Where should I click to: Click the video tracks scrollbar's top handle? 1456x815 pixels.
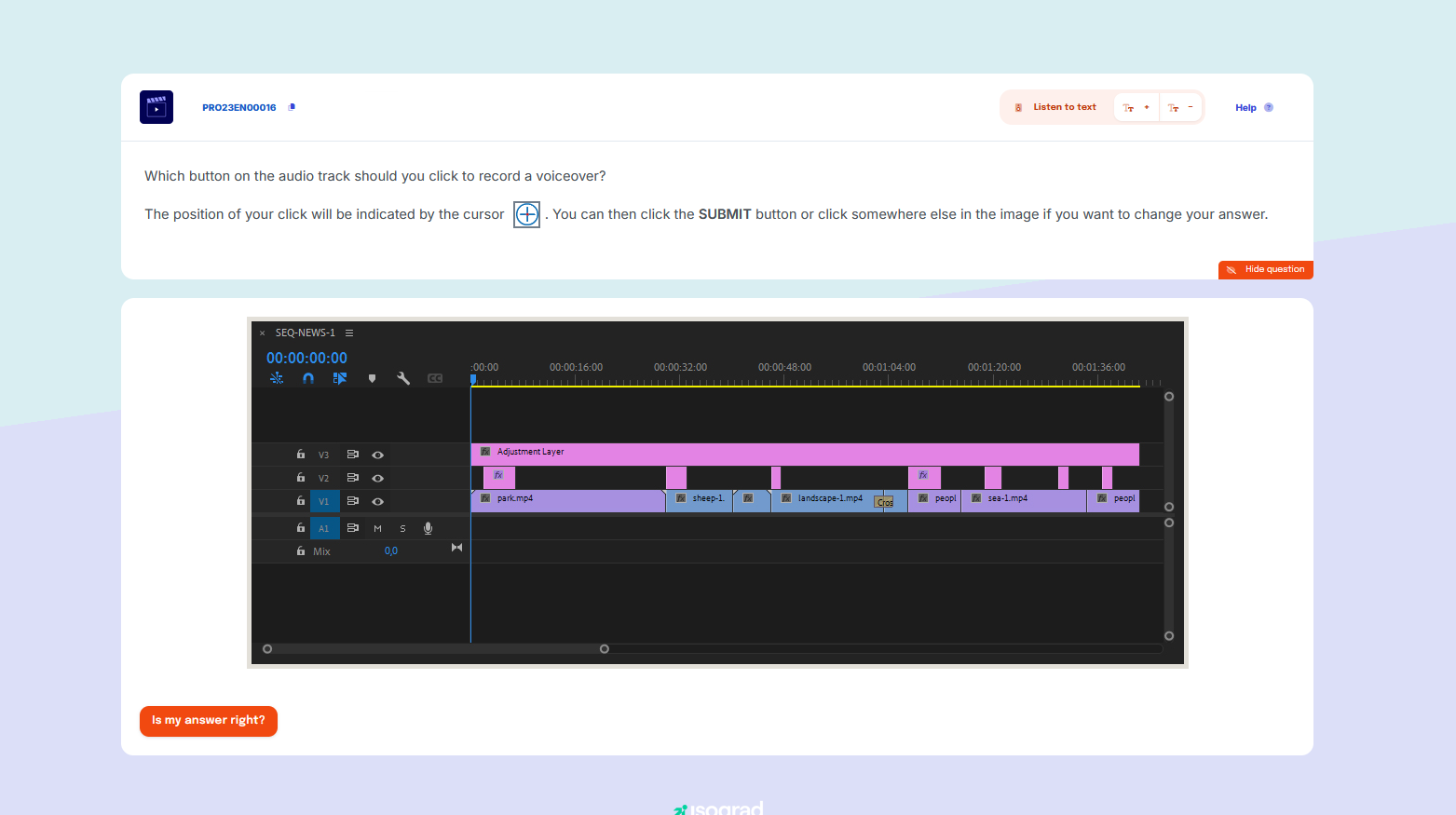(1169, 397)
